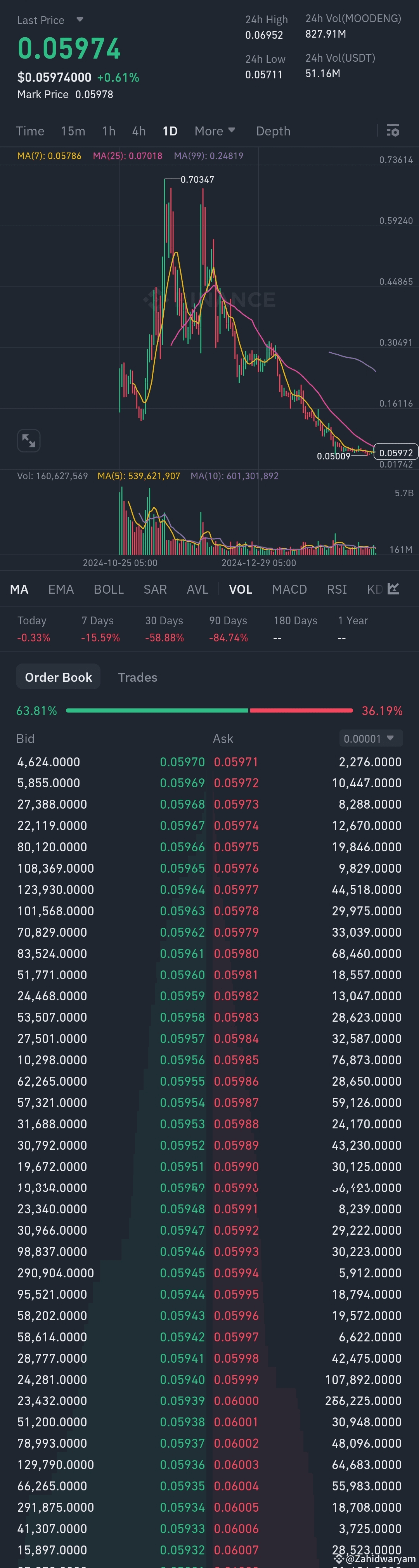Switch to the MACD indicator tab
This screenshot has height=1568, width=419.
pos(289,589)
